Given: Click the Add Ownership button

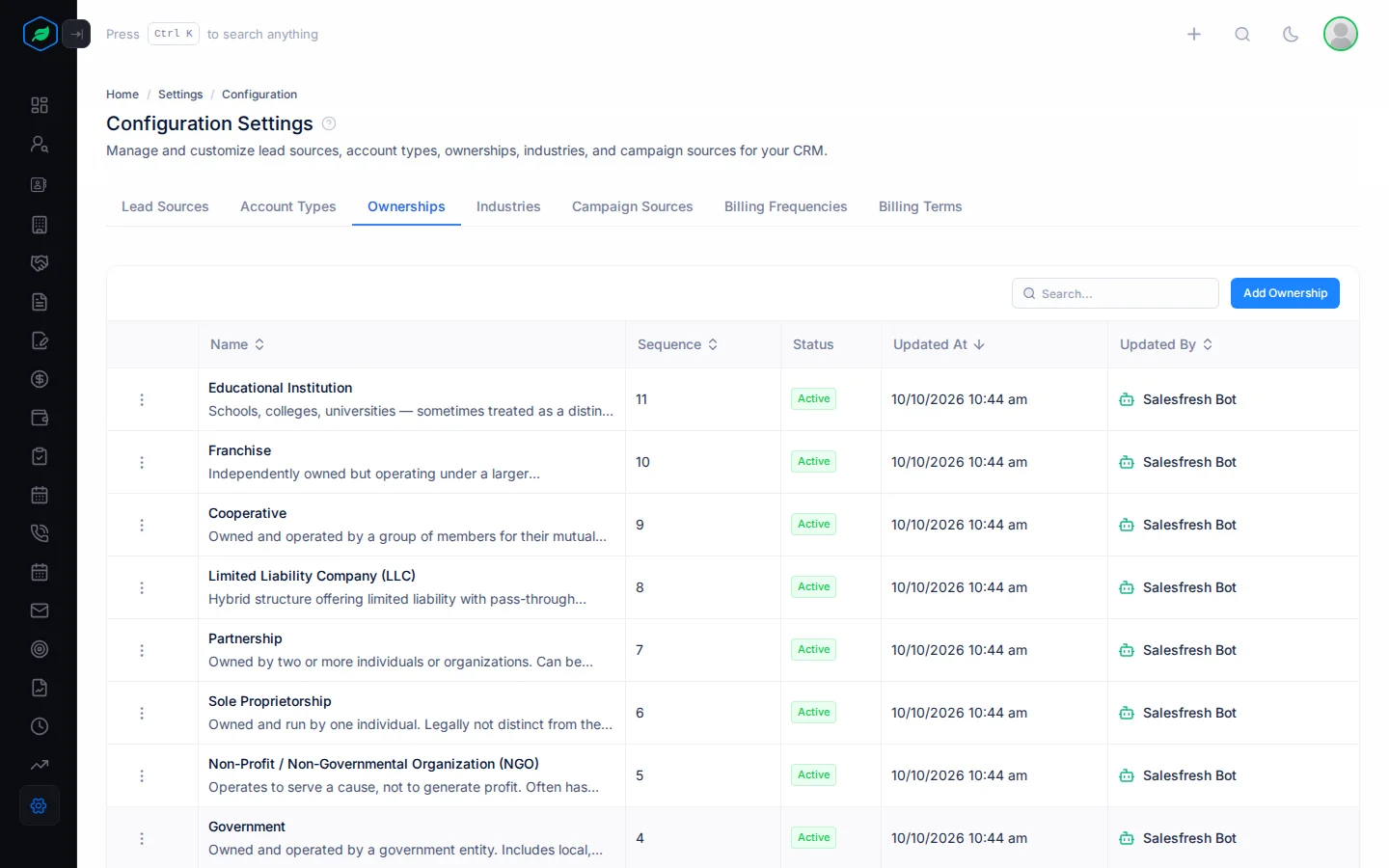Looking at the screenshot, I should point(1285,293).
